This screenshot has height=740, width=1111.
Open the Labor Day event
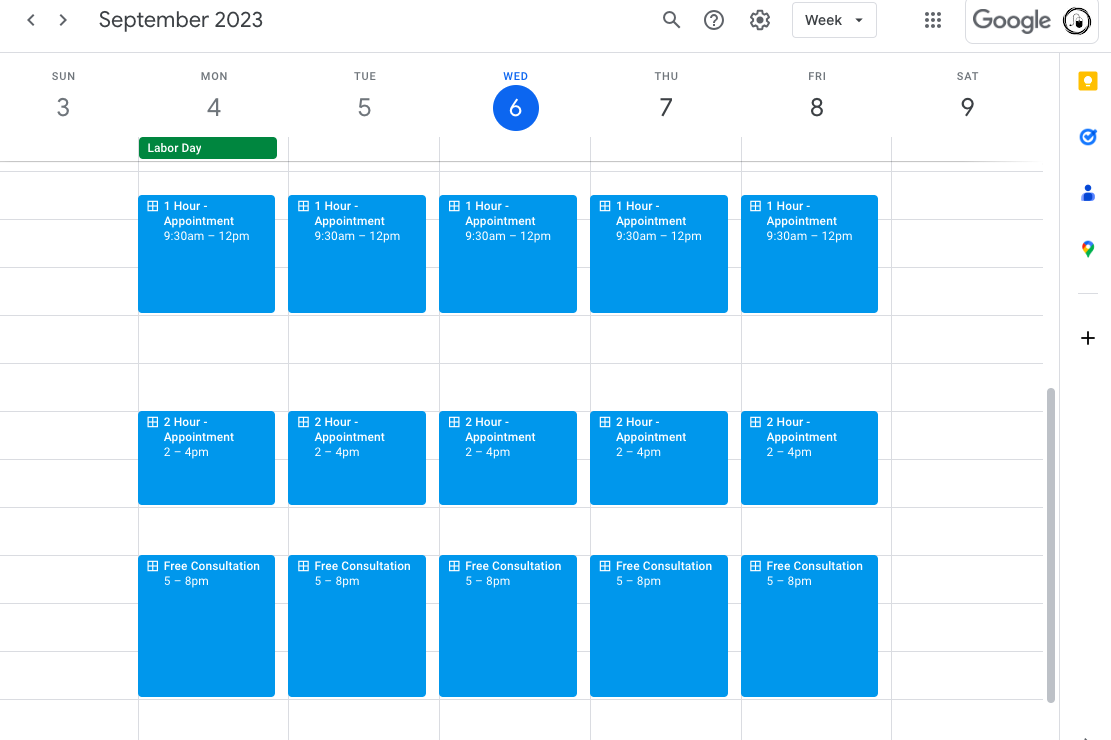click(x=207, y=148)
